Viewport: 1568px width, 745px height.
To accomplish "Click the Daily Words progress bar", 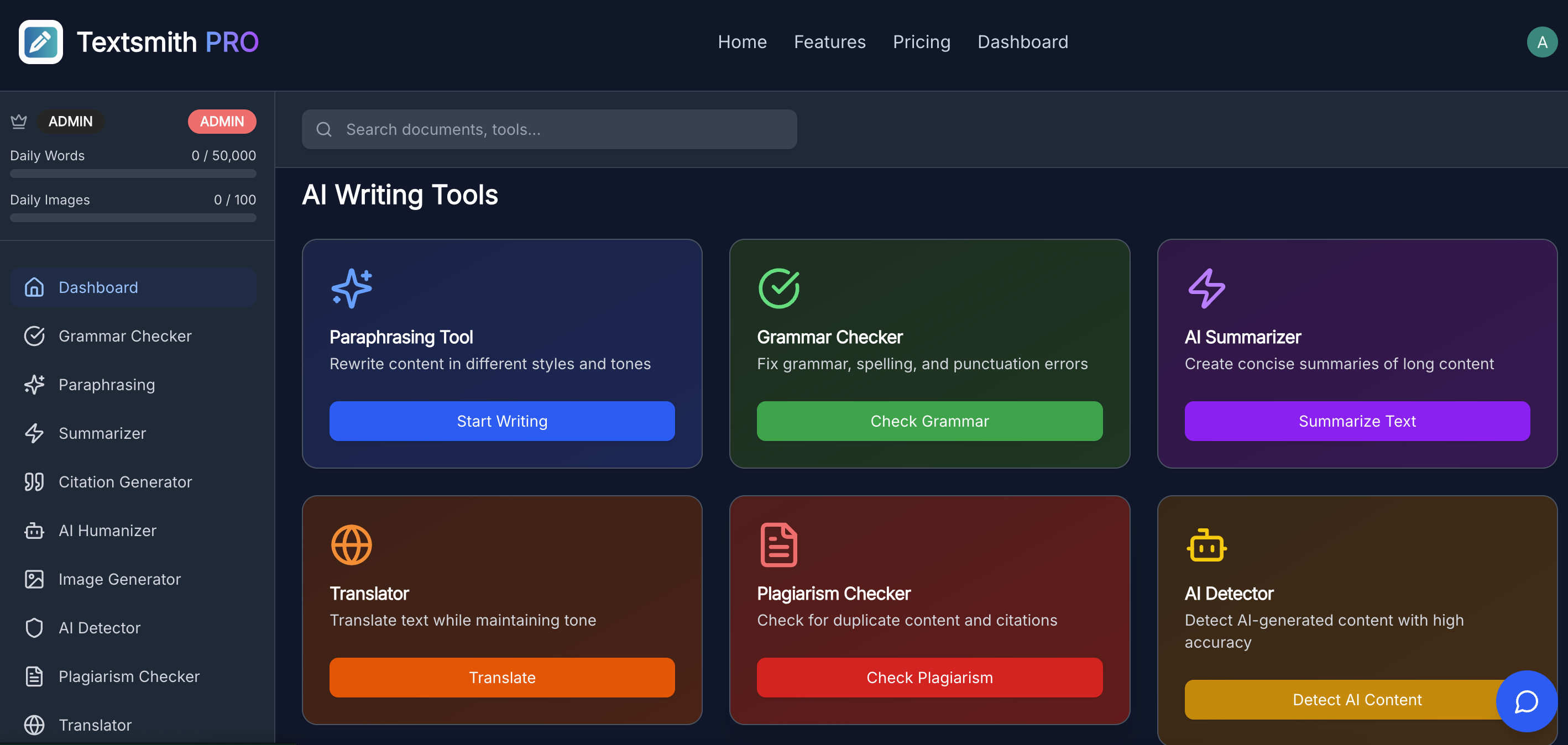I will (133, 174).
